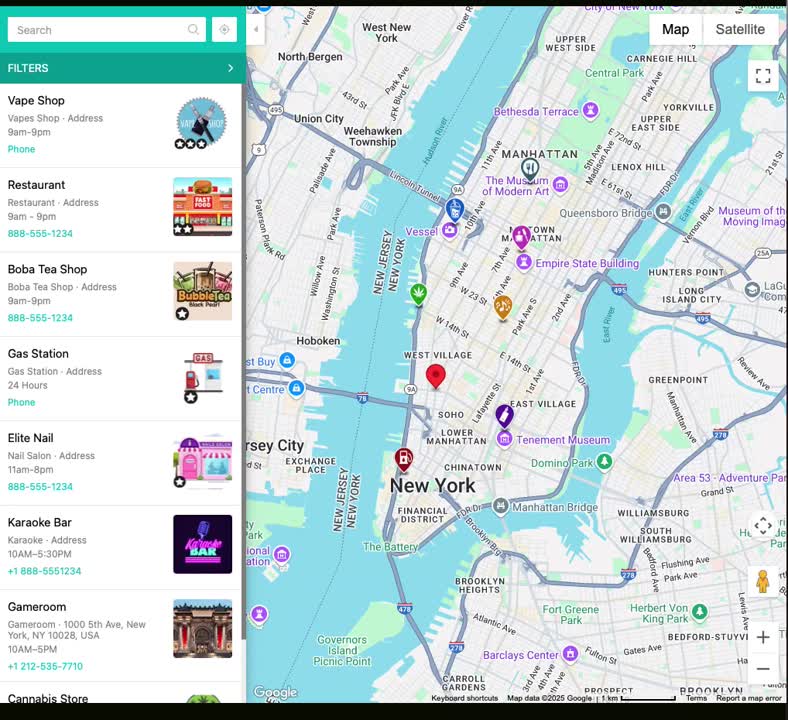Open the map Terms link
Screen dimensions: 788x720
(696, 698)
